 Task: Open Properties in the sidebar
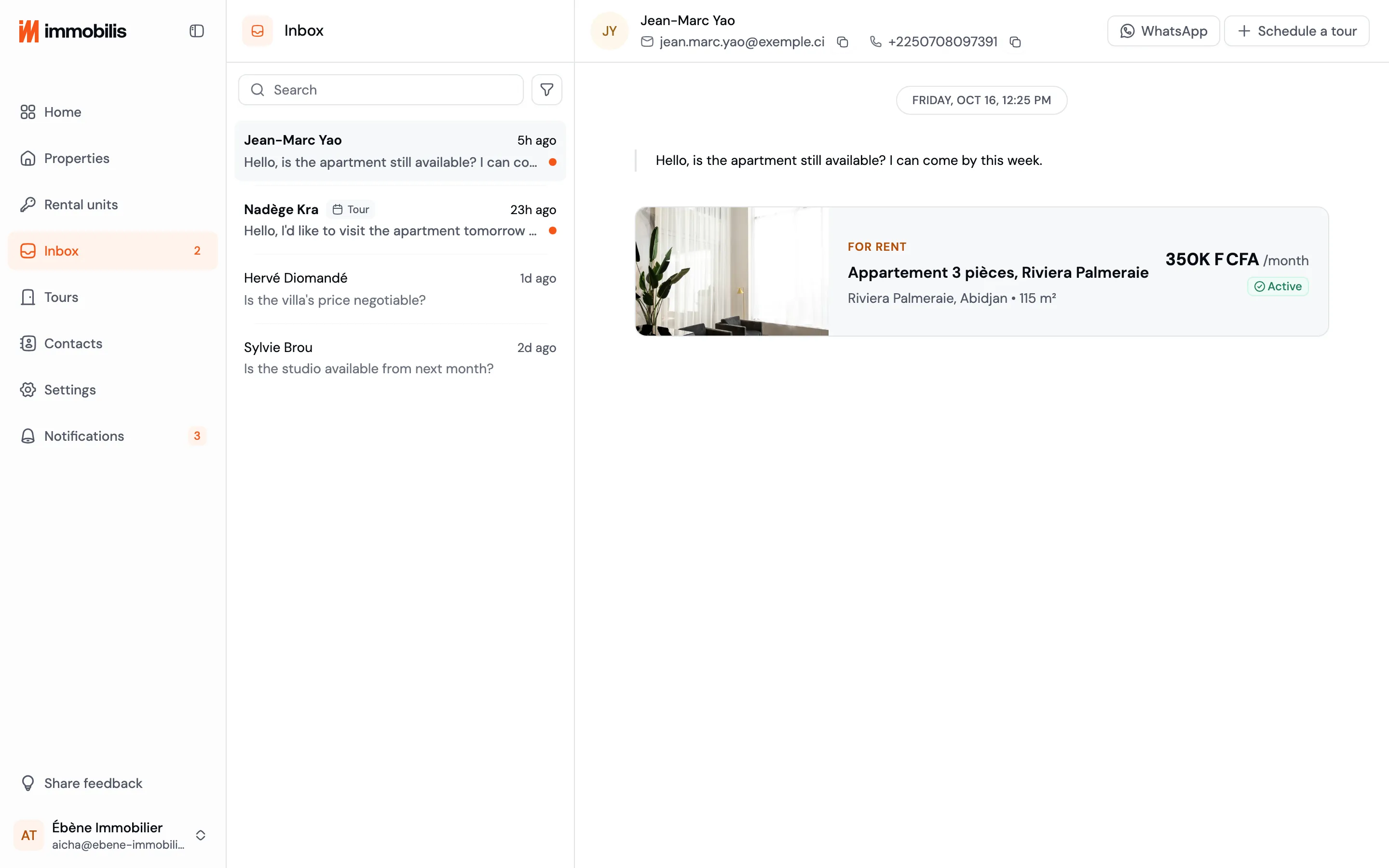(113, 159)
